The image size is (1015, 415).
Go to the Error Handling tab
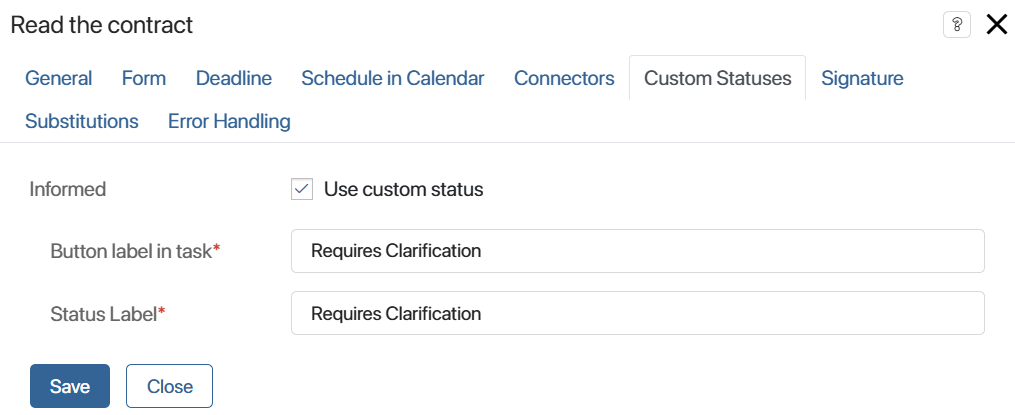[x=229, y=121]
